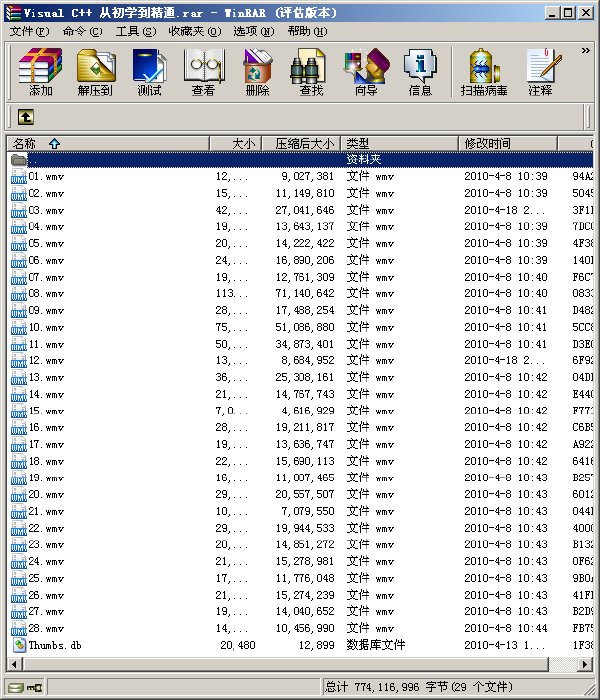
Task: Click the drive icon in status bar
Action: point(16,687)
